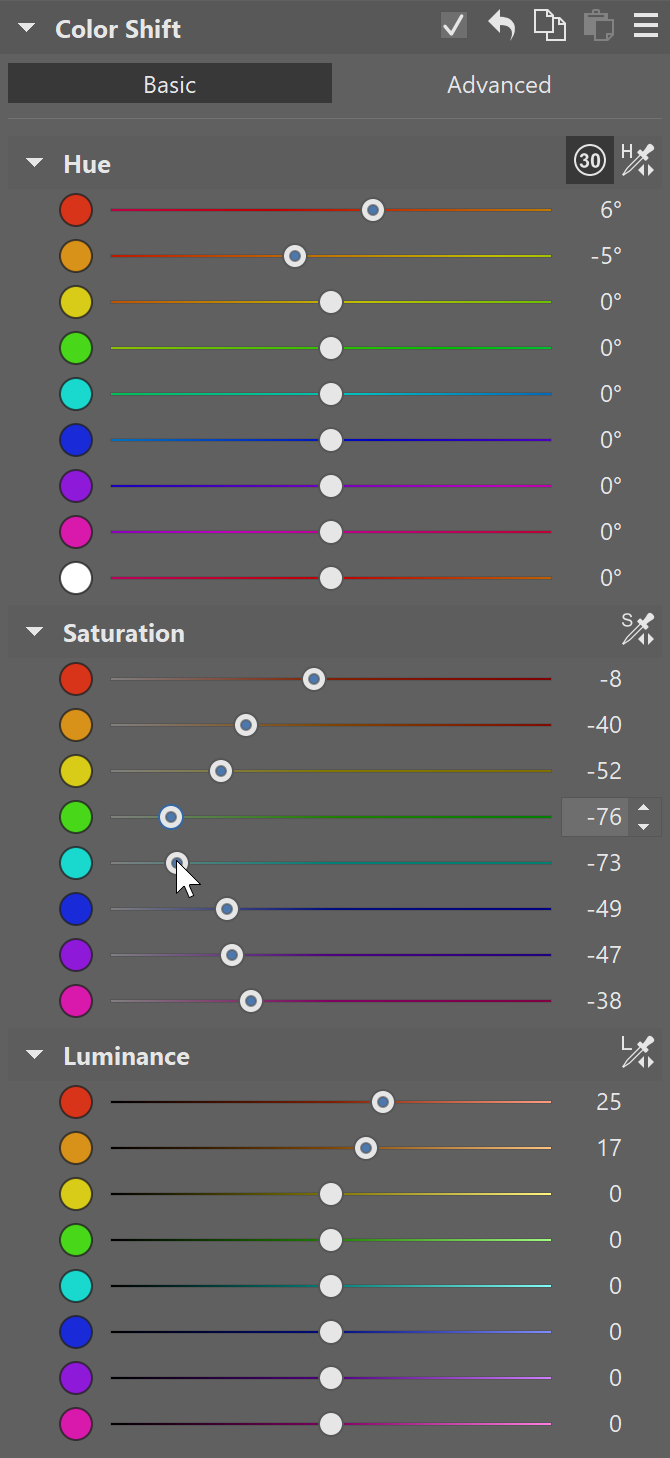670x1458 pixels.
Task: Switch to the Basic tab
Action: (x=170, y=85)
